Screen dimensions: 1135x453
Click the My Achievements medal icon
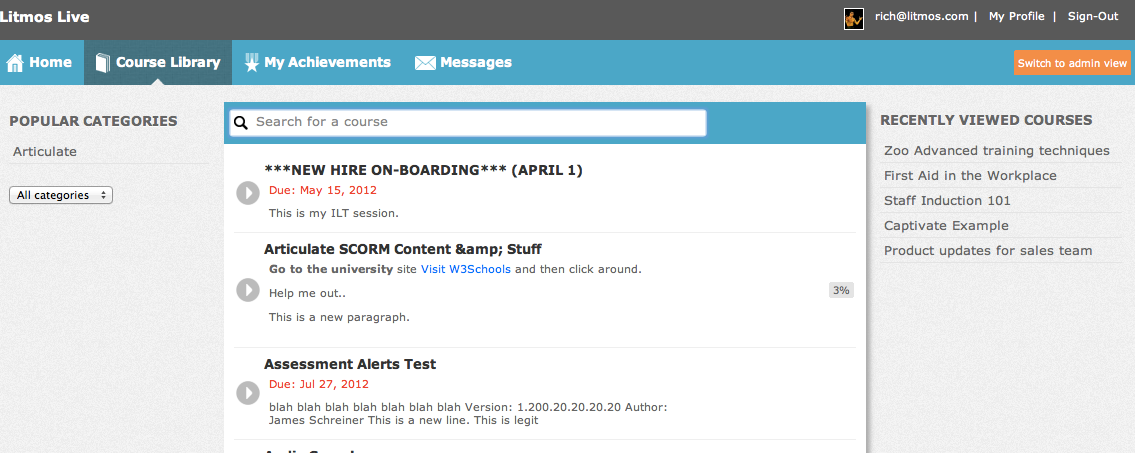251,63
